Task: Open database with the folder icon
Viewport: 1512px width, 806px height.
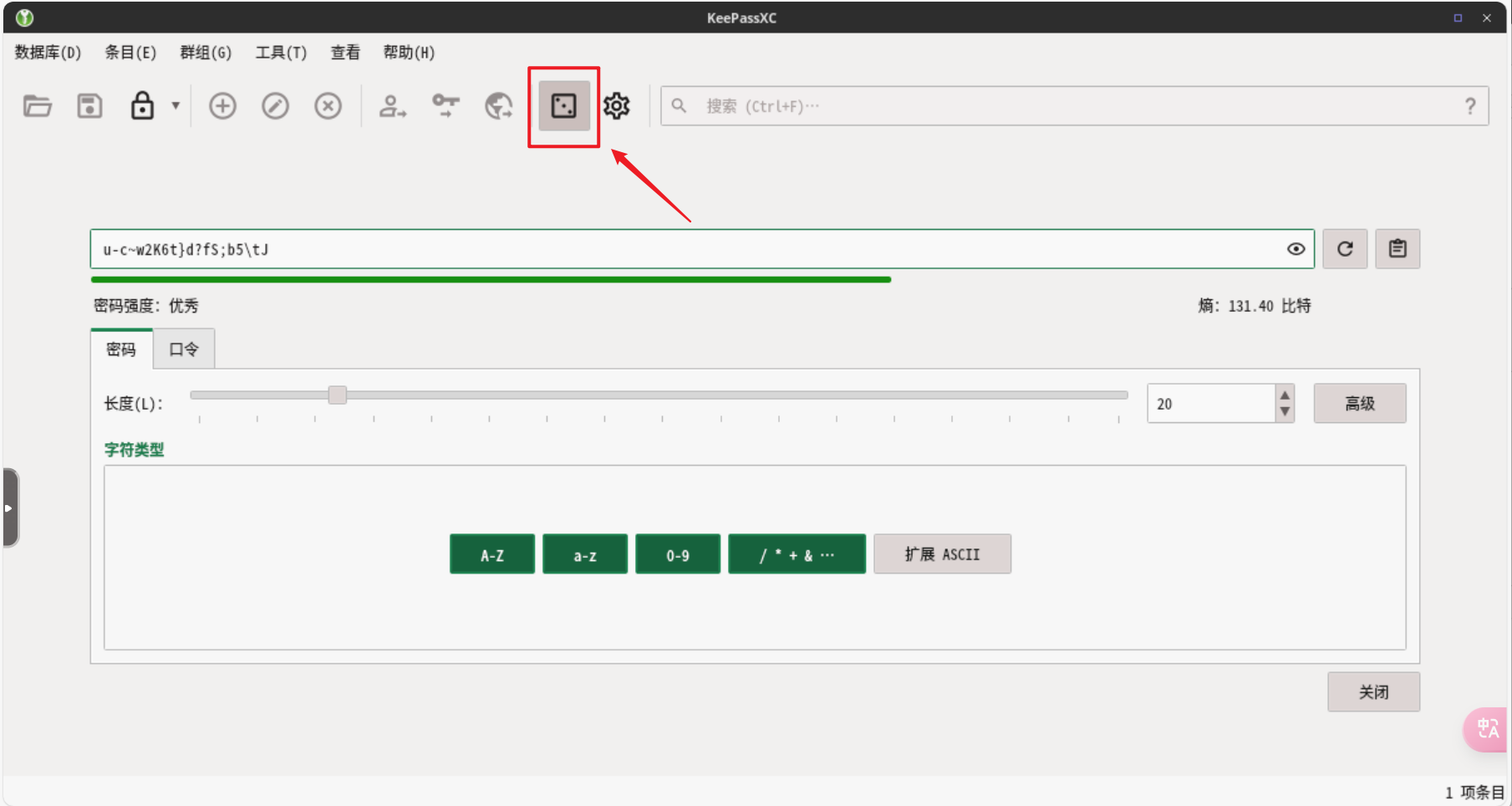Action: (37, 106)
